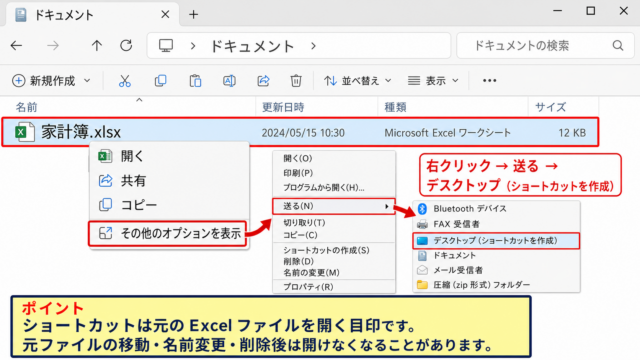The image size is (640, 360).
Task: Select the ドキュメント tab
Action: (93, 15)
